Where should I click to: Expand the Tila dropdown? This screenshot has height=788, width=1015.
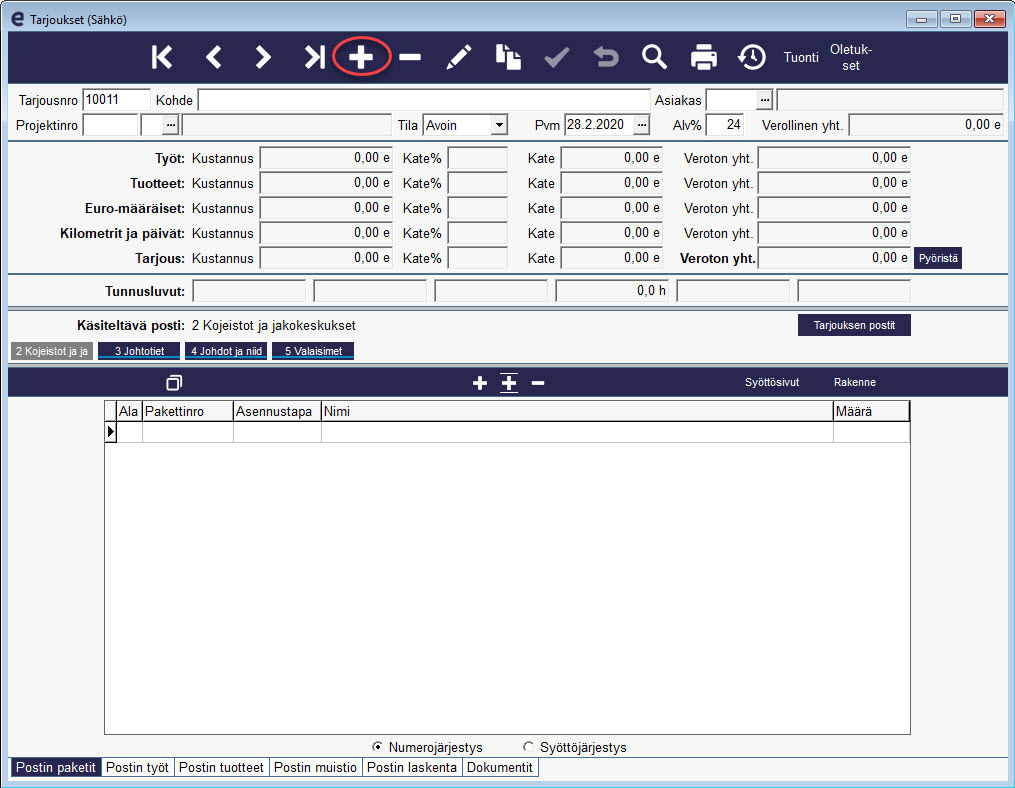498,125
